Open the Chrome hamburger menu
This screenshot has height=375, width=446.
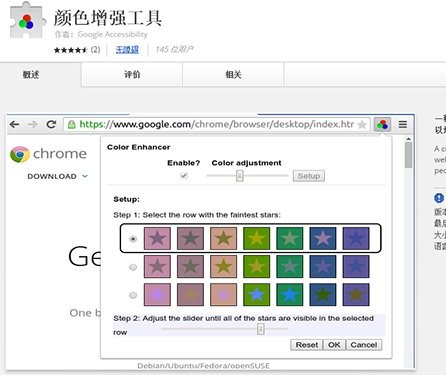[403, 125]
